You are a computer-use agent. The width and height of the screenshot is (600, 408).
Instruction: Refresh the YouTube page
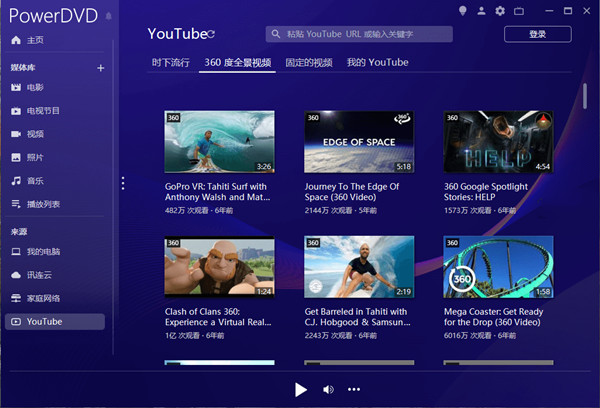[211, 34]
